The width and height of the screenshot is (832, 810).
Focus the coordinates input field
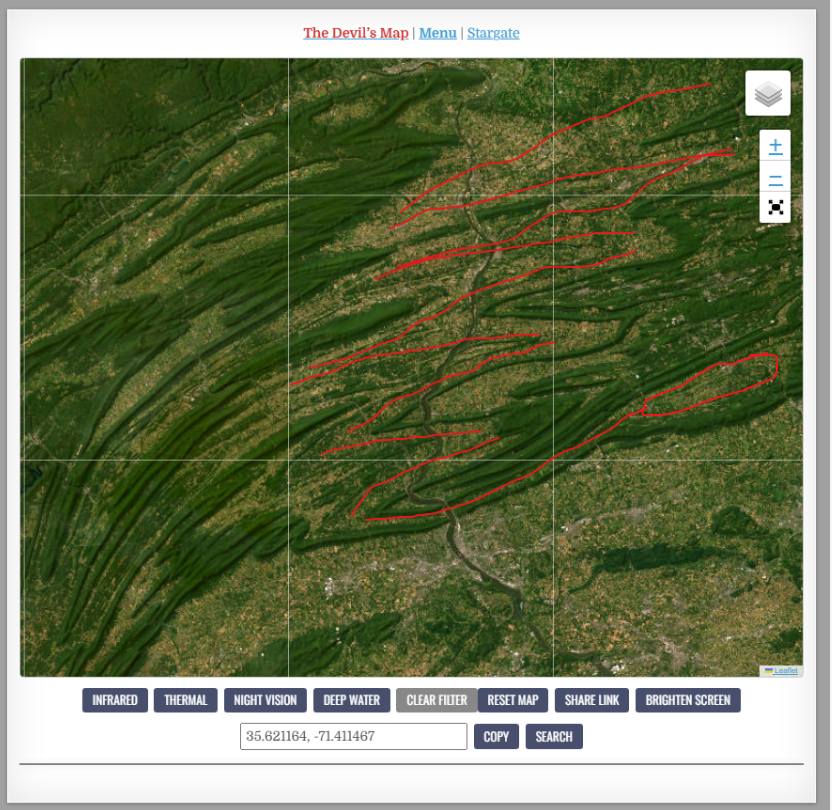[353, 737]
